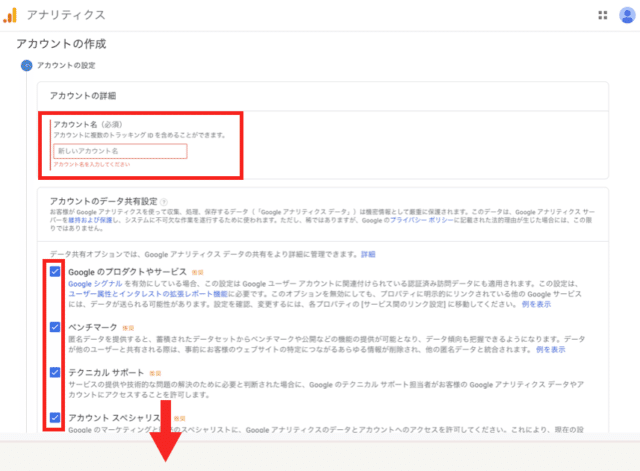
Task: Uncheck the ベンチマーク checkbox
Action: coord(55,327)
